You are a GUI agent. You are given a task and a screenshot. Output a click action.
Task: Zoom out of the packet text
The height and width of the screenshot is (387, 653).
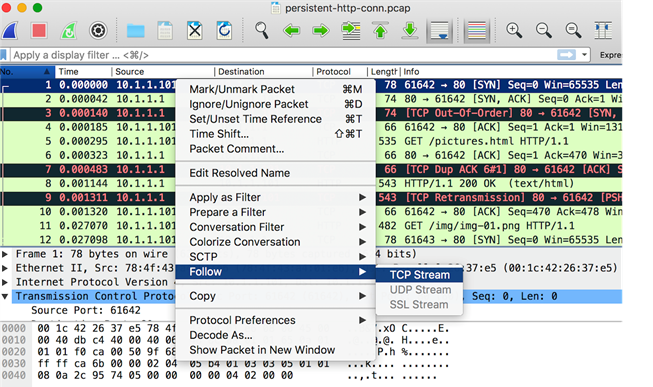(544, 30)
